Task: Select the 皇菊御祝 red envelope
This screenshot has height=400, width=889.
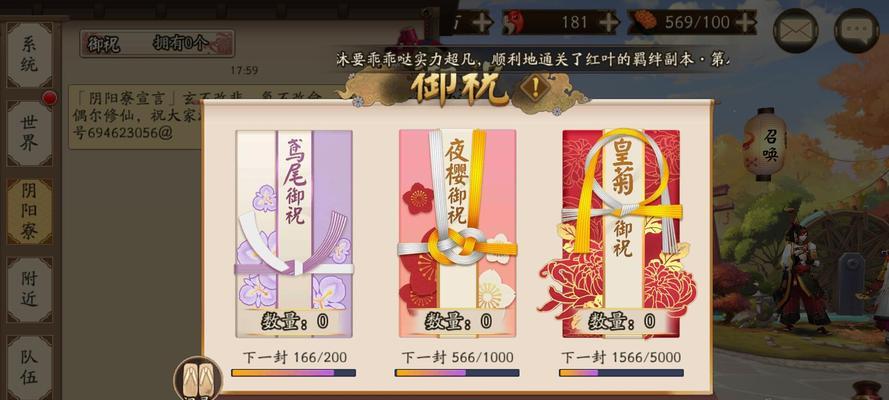Action: [x=620, y=234]
